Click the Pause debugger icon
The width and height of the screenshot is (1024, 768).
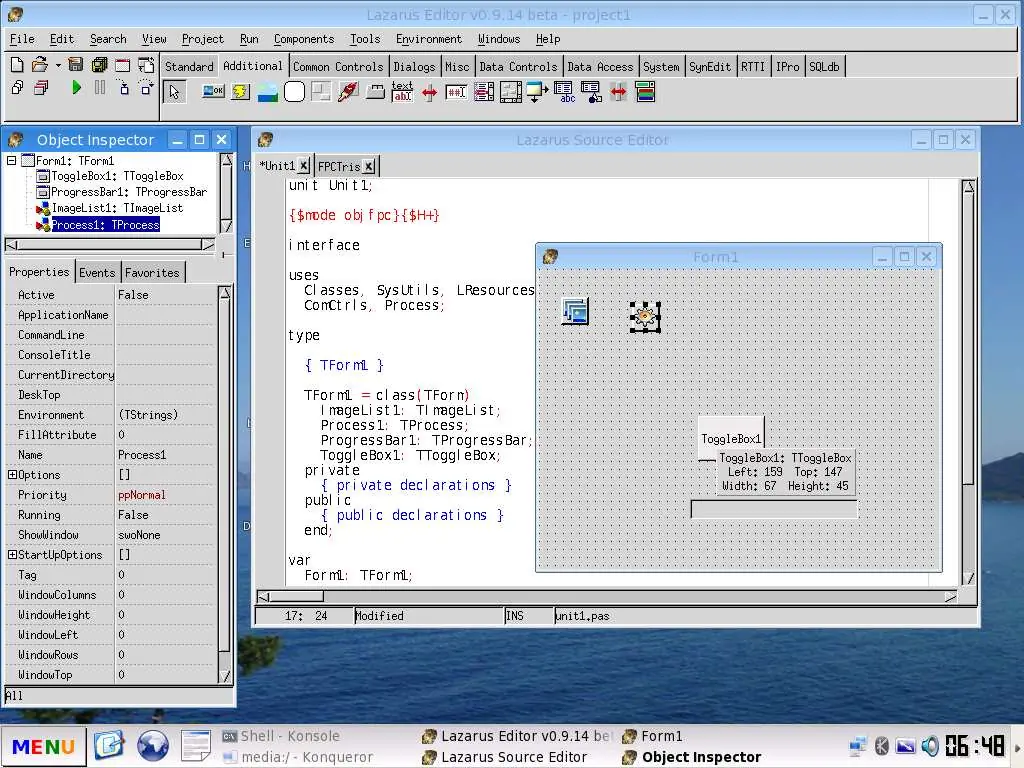pyautogui.click(x=100, y=88)
